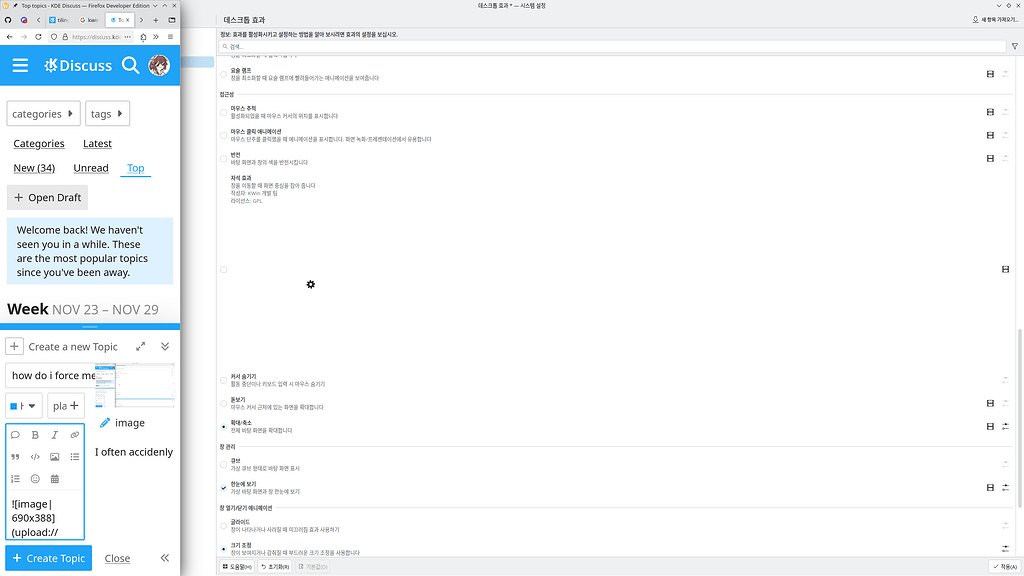1024x576 pixels.
Task: Toggle bold formatting in the composer
Action: [34, 435]
